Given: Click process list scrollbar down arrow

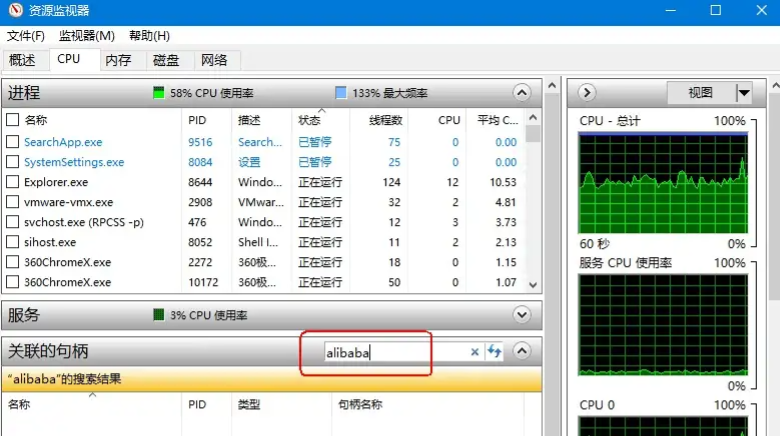Looking at the screenshot, I should [x=533, y=285].
